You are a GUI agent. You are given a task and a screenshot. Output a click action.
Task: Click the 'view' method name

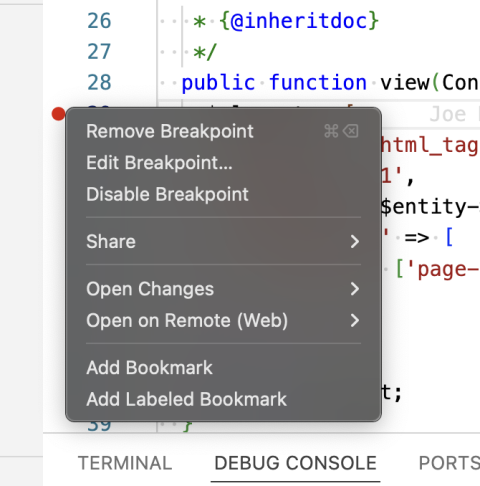(x=405, y=82)
